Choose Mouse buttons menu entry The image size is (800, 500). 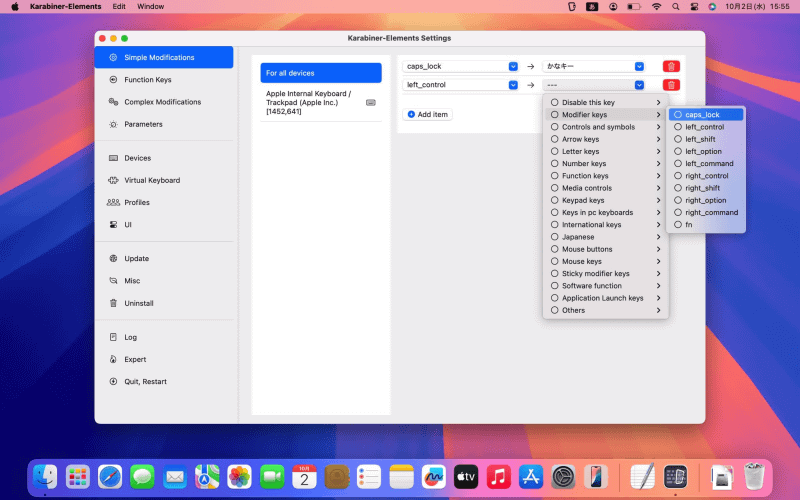tap(606, 249)
